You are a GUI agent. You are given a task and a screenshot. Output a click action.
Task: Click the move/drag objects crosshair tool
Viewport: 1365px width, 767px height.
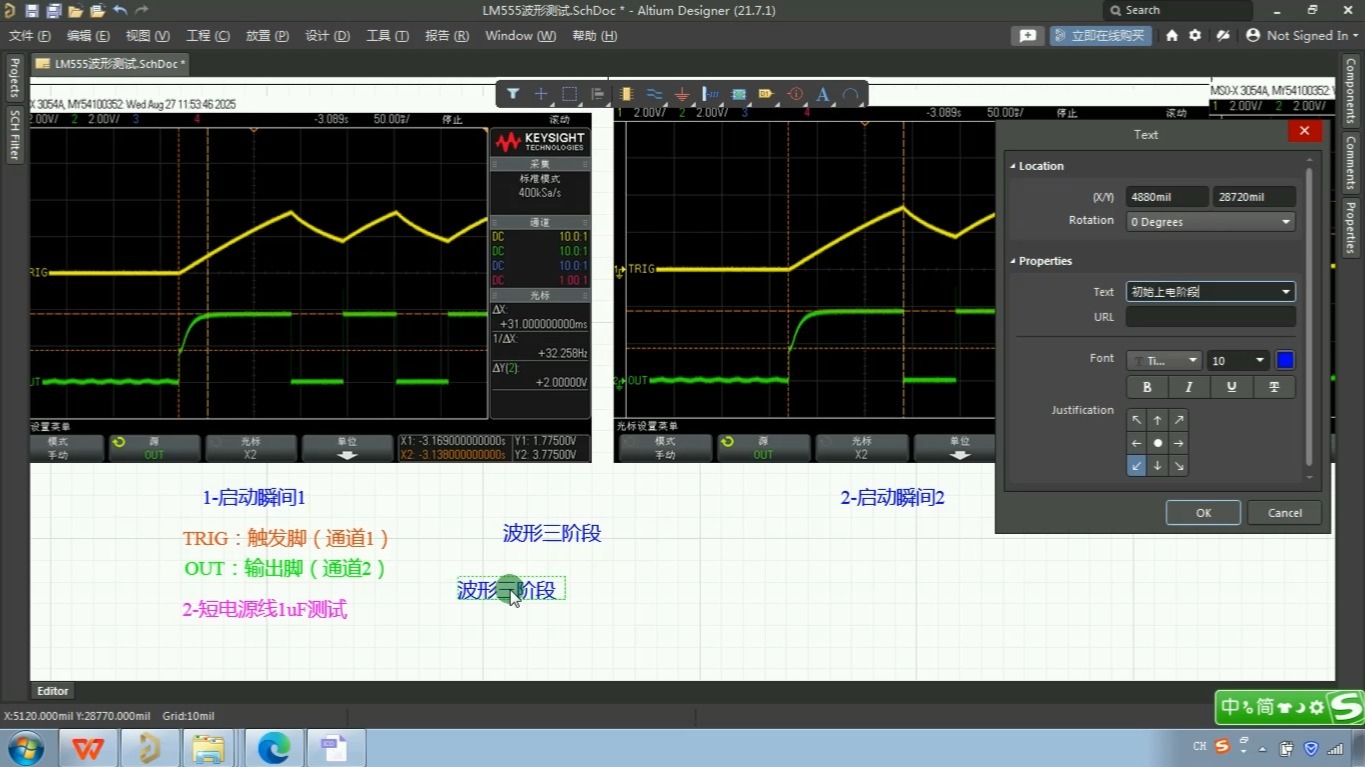(x=541, y=94)
